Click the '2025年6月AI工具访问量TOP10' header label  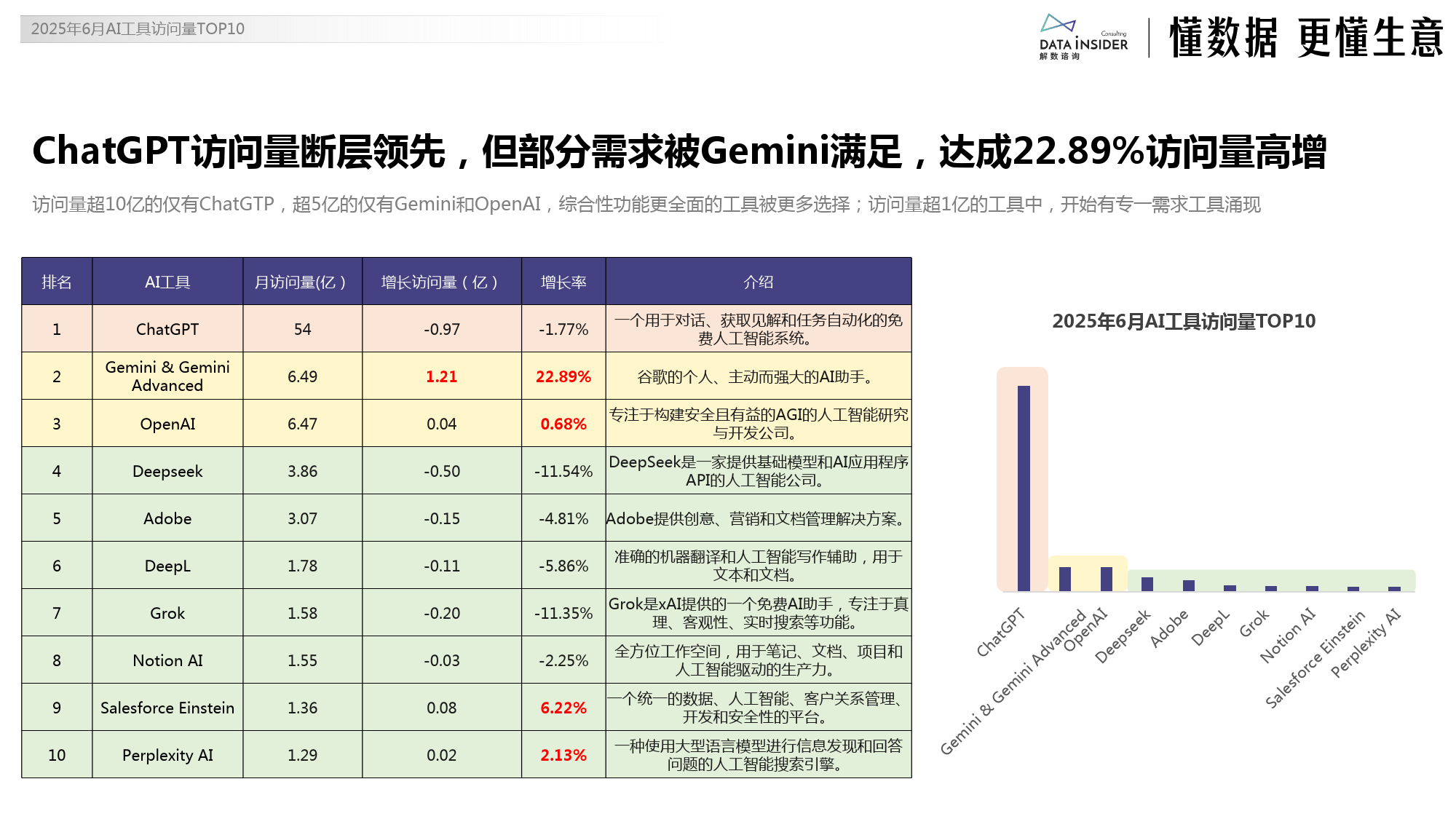[x=138, y=29]
